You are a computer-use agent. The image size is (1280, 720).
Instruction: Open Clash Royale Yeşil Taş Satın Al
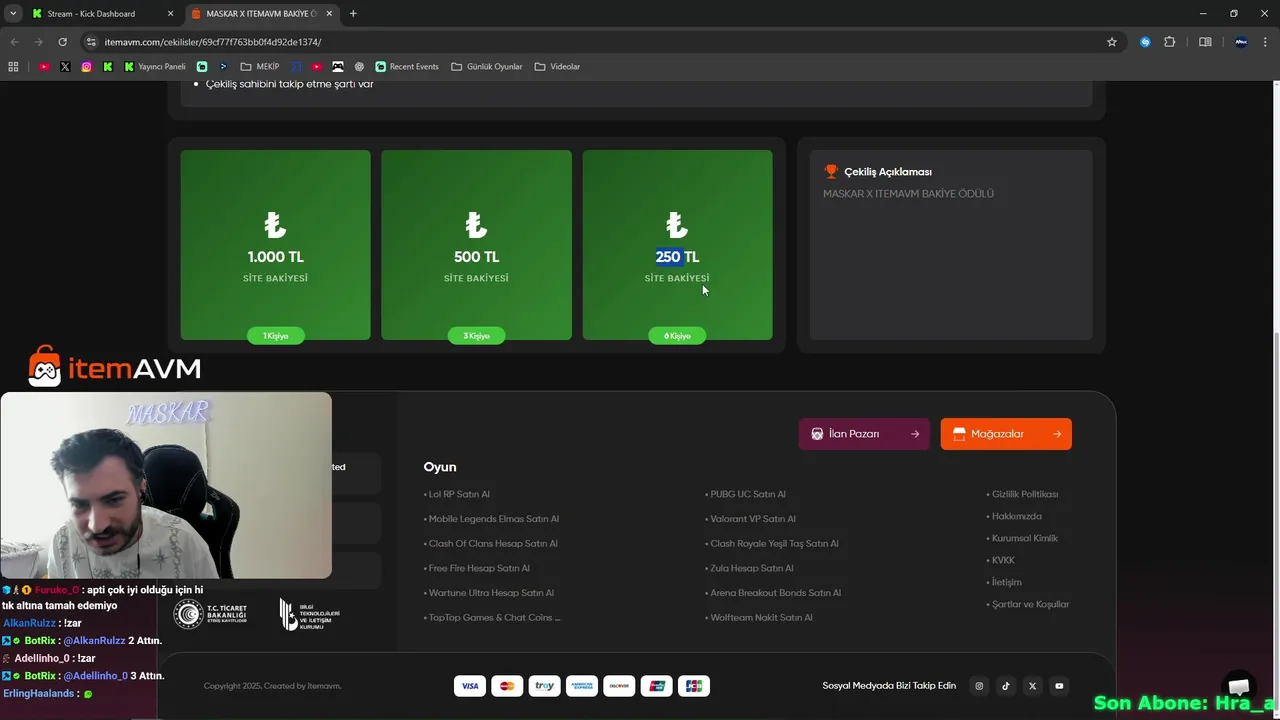click(772, 544)
